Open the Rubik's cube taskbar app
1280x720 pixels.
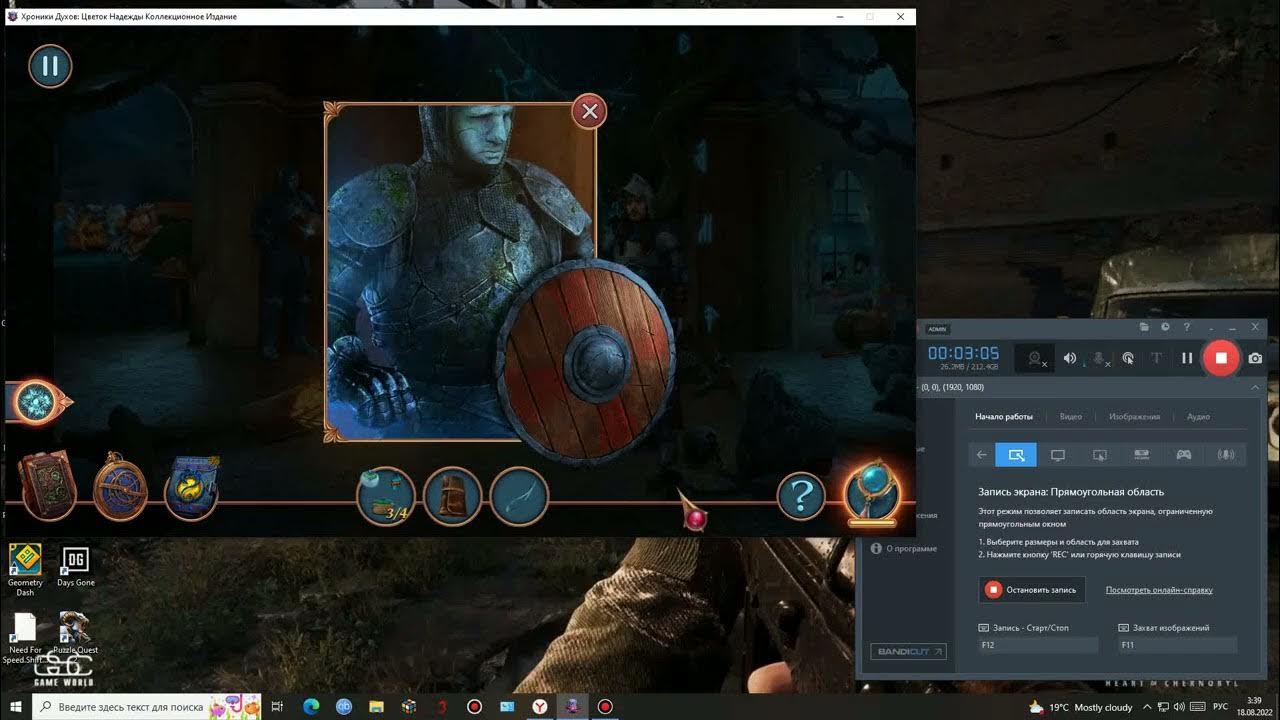(409, 707)
